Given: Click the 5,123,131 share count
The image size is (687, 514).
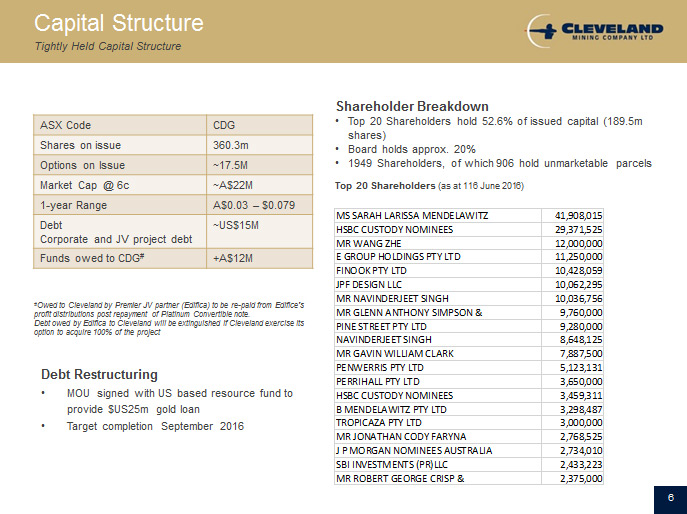Looking at the screenshot, I should (581, 368).
